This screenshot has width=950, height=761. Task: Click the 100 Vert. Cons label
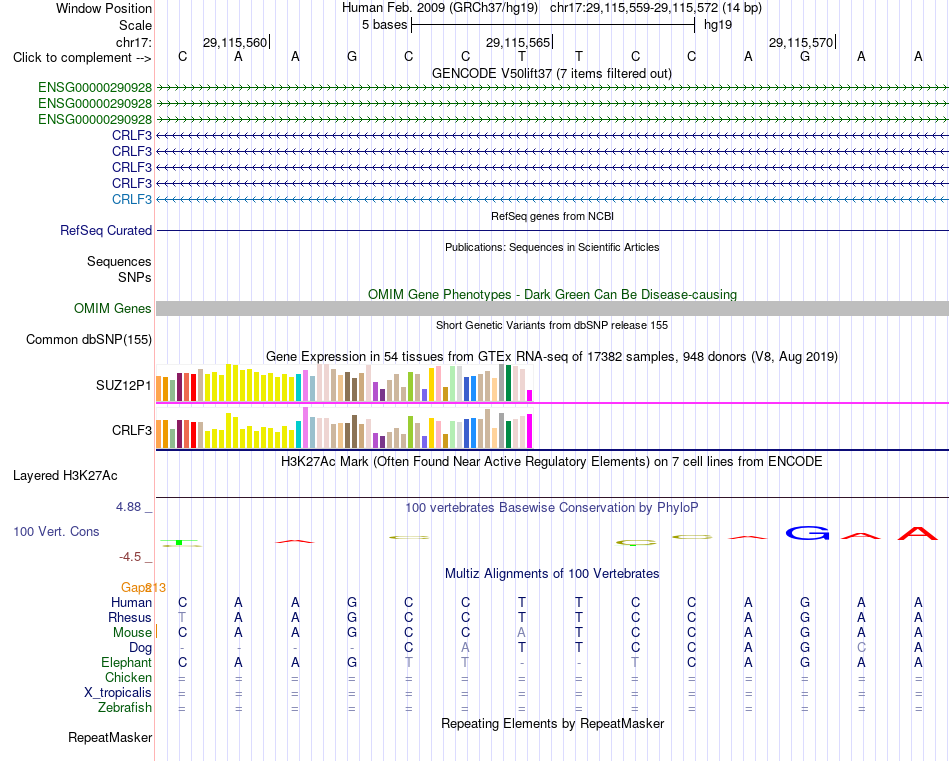pos(56,531)
